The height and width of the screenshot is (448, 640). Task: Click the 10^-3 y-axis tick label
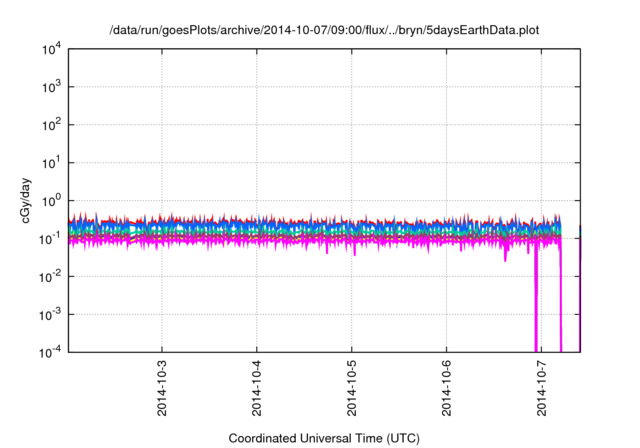(51, 315)
